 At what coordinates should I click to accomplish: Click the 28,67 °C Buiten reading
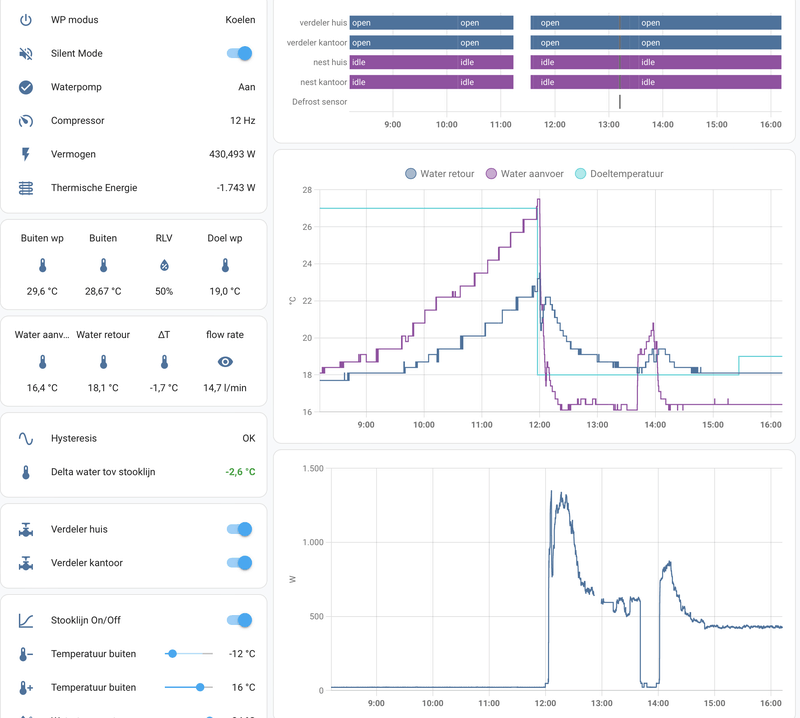coord(103,291)
